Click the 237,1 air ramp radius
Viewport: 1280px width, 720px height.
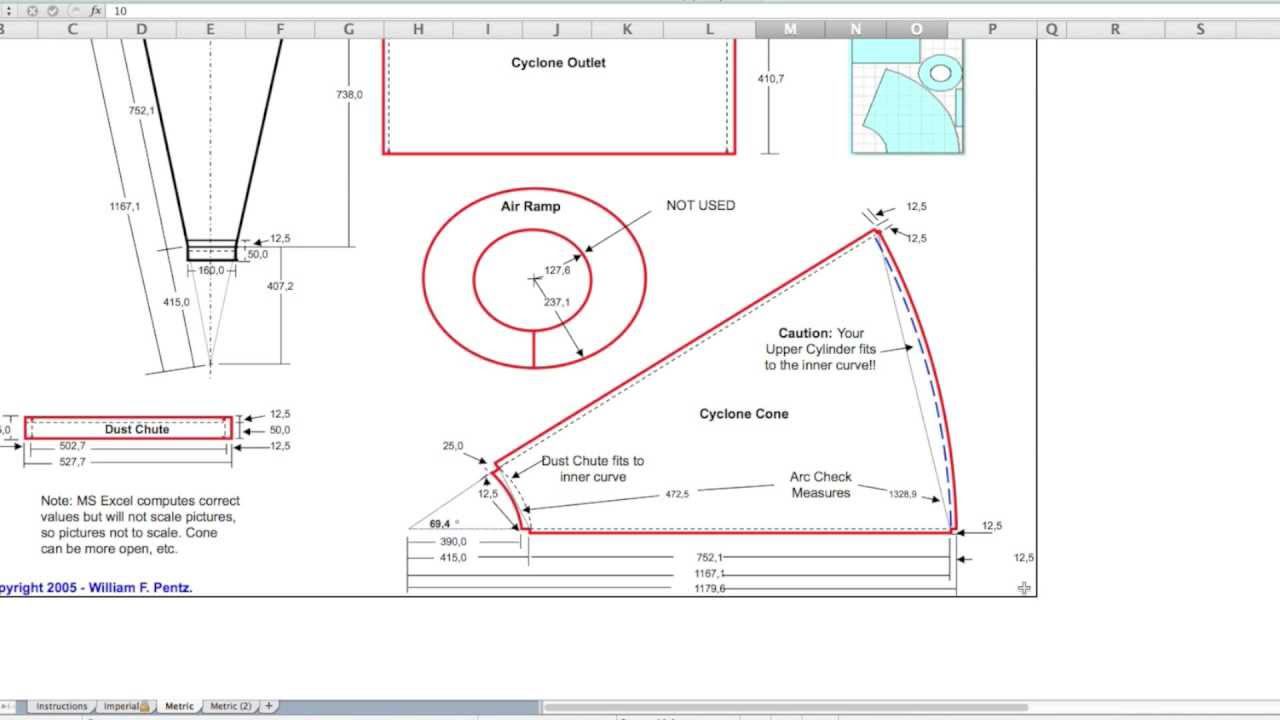557,303
